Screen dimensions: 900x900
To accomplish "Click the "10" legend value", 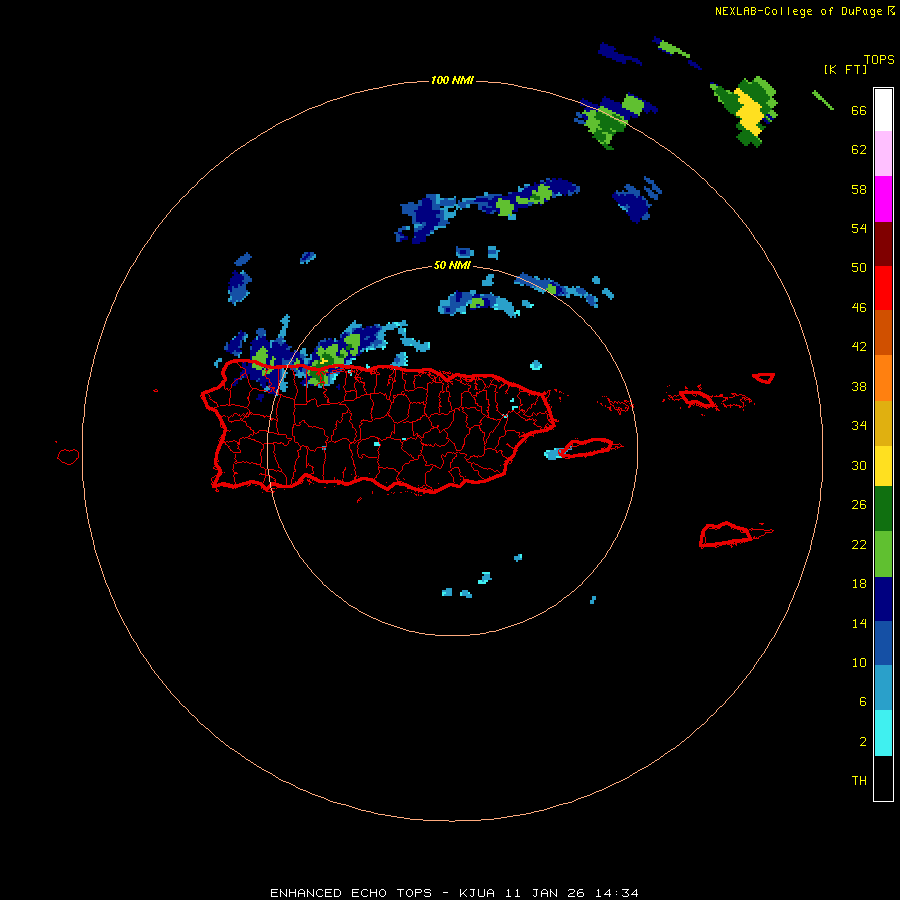I will pos(859,662).
